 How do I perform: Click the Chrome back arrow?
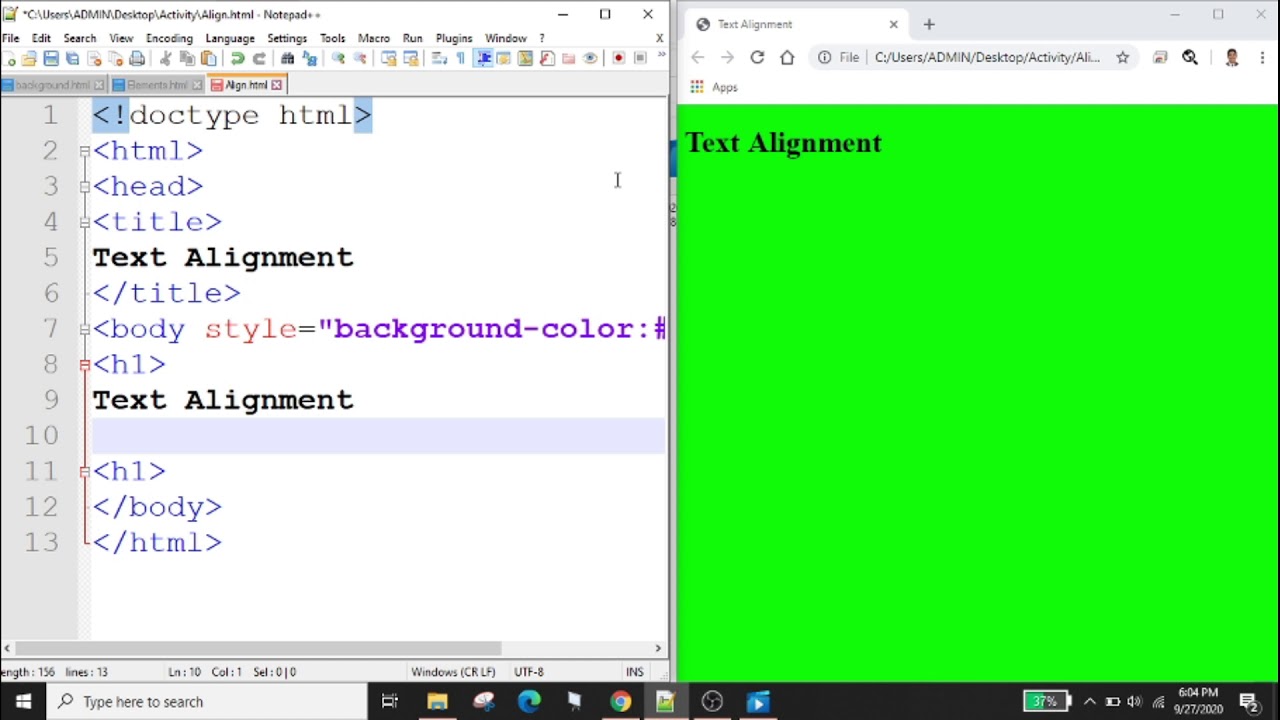click(x=697, y=57)
